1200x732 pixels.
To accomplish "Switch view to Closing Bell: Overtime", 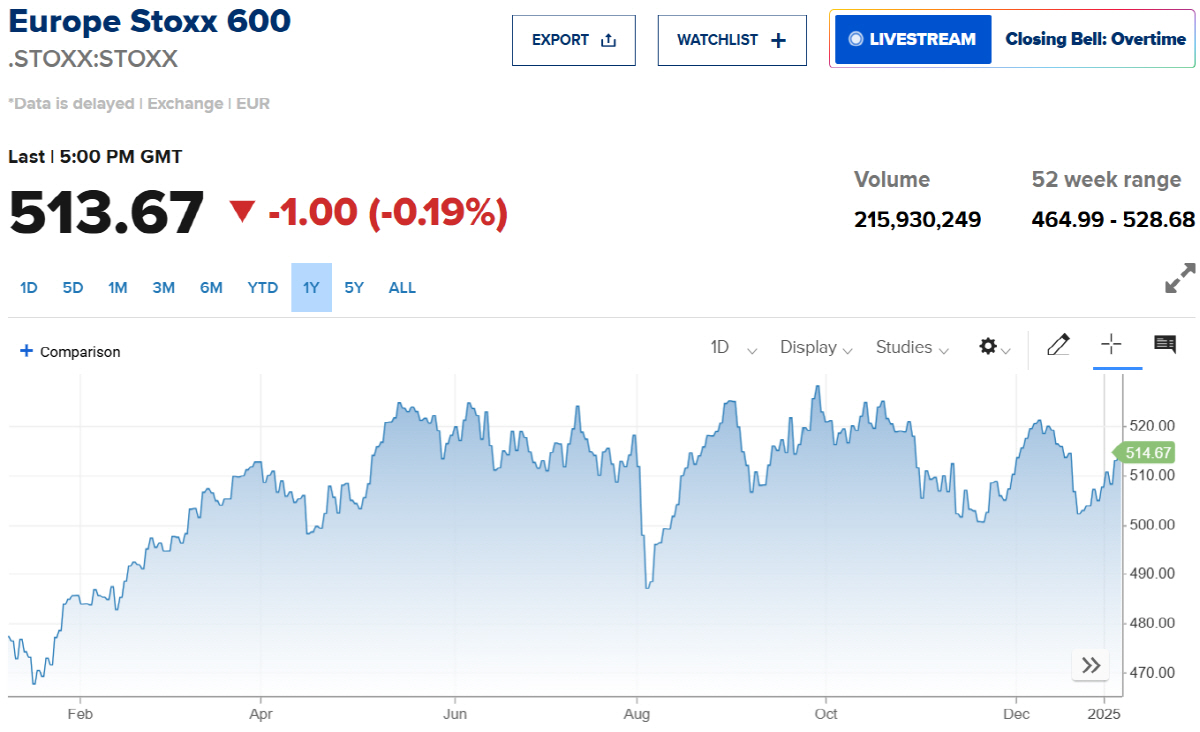I will [1093, 39].
